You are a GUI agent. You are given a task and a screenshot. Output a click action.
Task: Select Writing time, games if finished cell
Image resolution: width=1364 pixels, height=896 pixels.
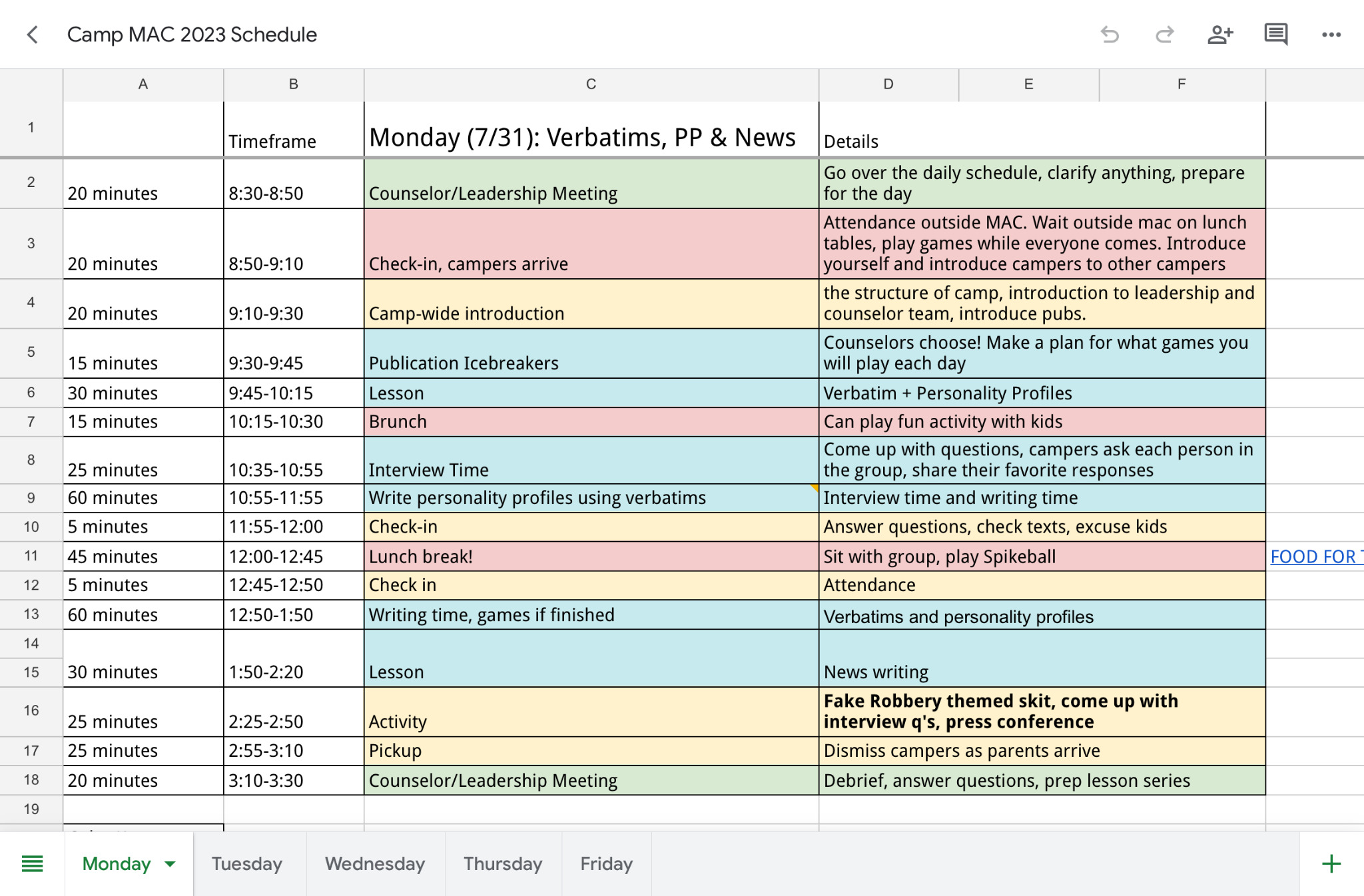tap(591, 614)
